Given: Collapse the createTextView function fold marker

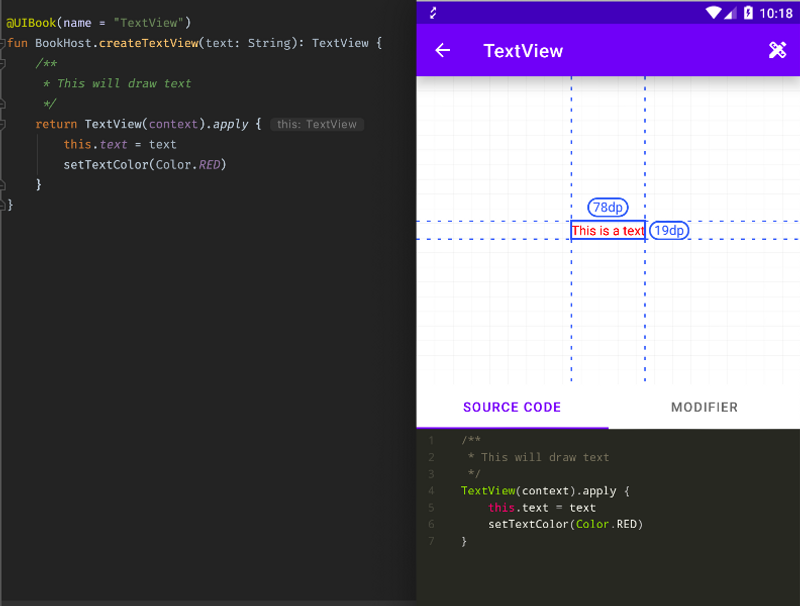Looking at the screenshot, I should 3,44.
